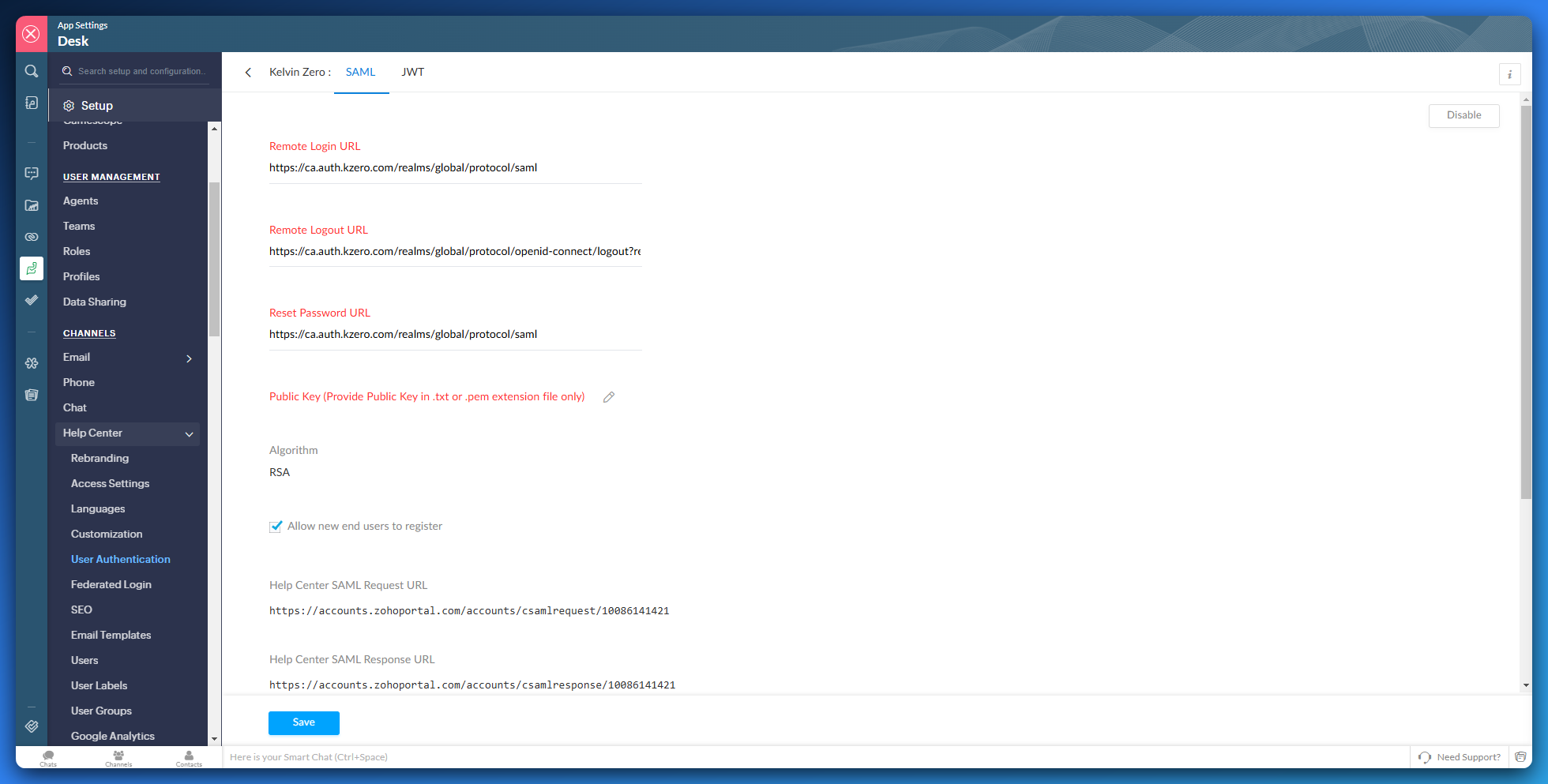This screenshot has width=1548, height=784.
Task: Click the Reset Password URL field
Action: click(x=455, y=335)
